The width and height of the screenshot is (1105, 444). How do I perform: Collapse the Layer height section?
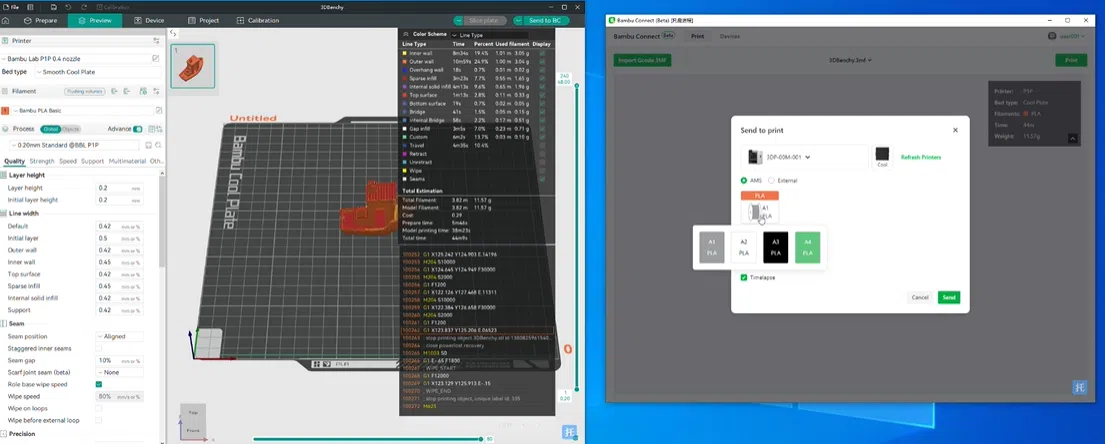[27, 175]
